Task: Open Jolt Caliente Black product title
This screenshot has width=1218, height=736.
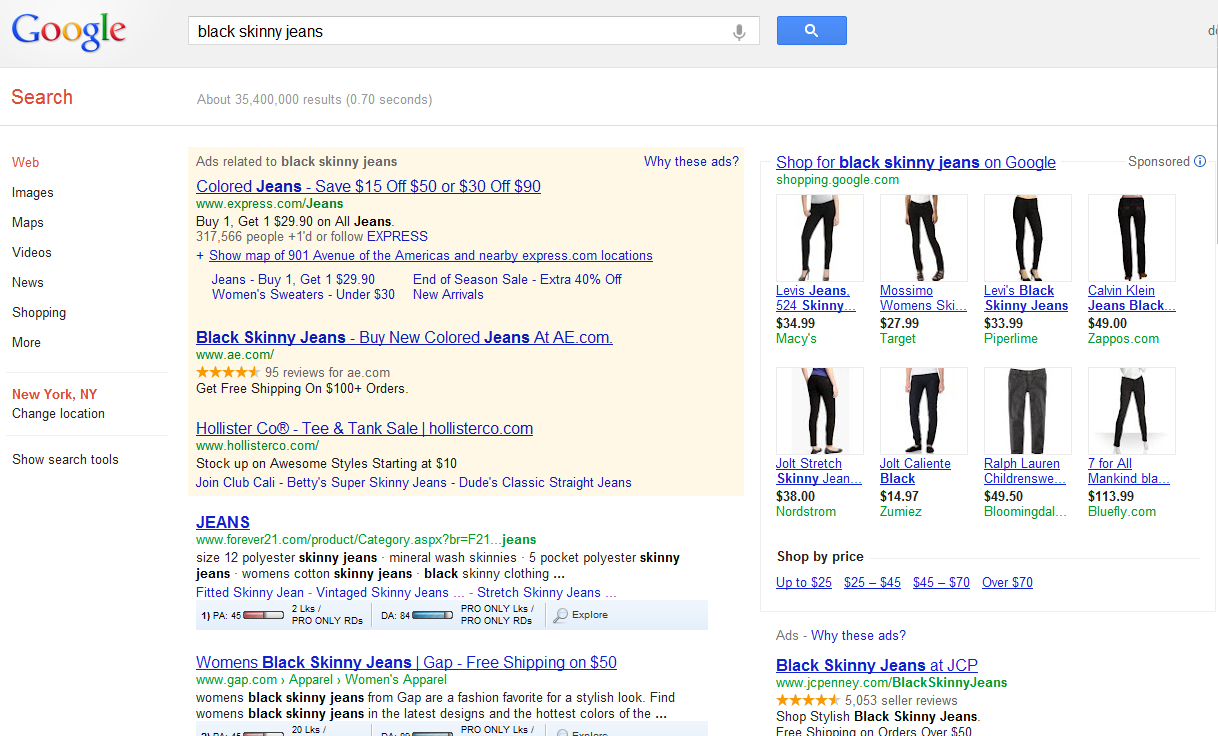Action: (915, 471)
